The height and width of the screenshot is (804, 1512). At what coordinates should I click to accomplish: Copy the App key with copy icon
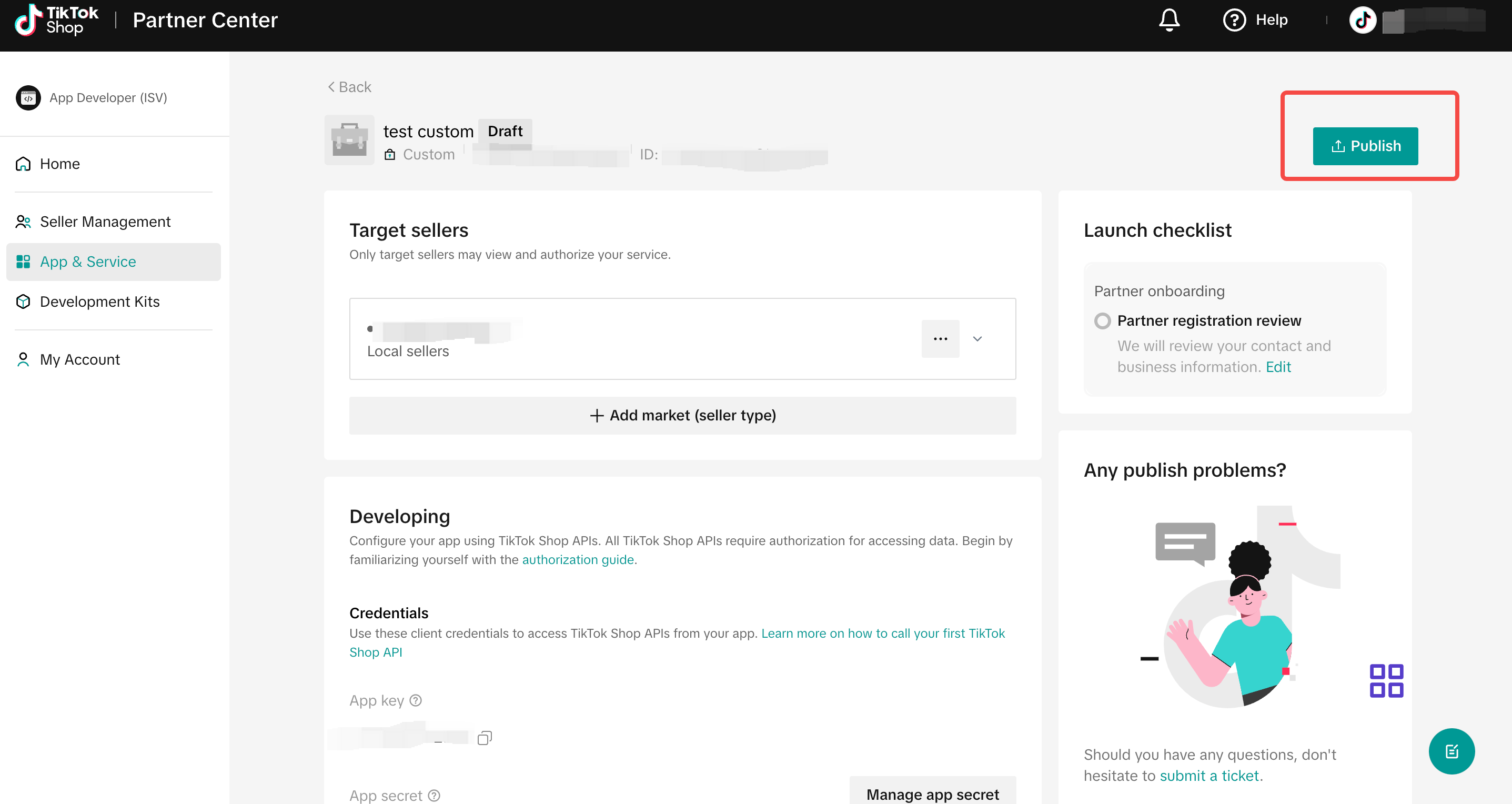484,738
